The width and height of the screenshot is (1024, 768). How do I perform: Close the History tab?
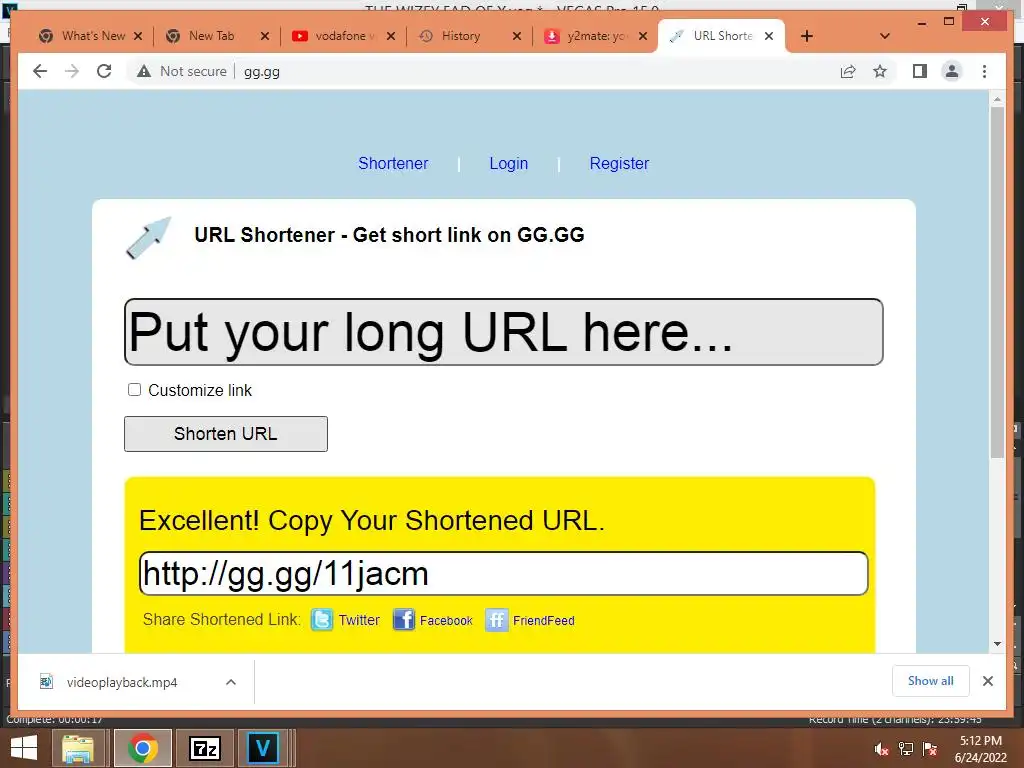click(x=517, y=36)
